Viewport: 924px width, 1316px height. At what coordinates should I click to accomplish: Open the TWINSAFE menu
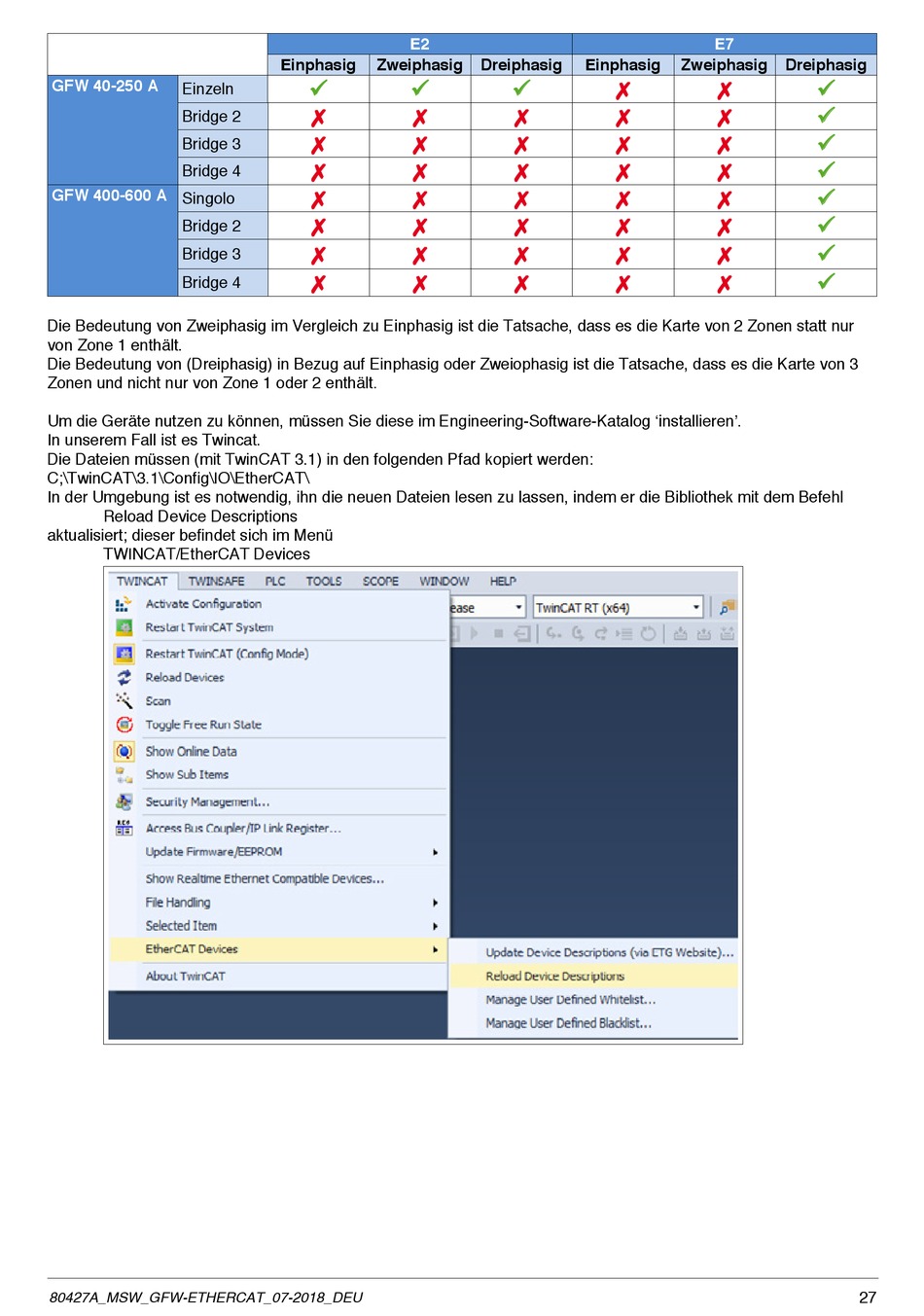coord(216,581)
